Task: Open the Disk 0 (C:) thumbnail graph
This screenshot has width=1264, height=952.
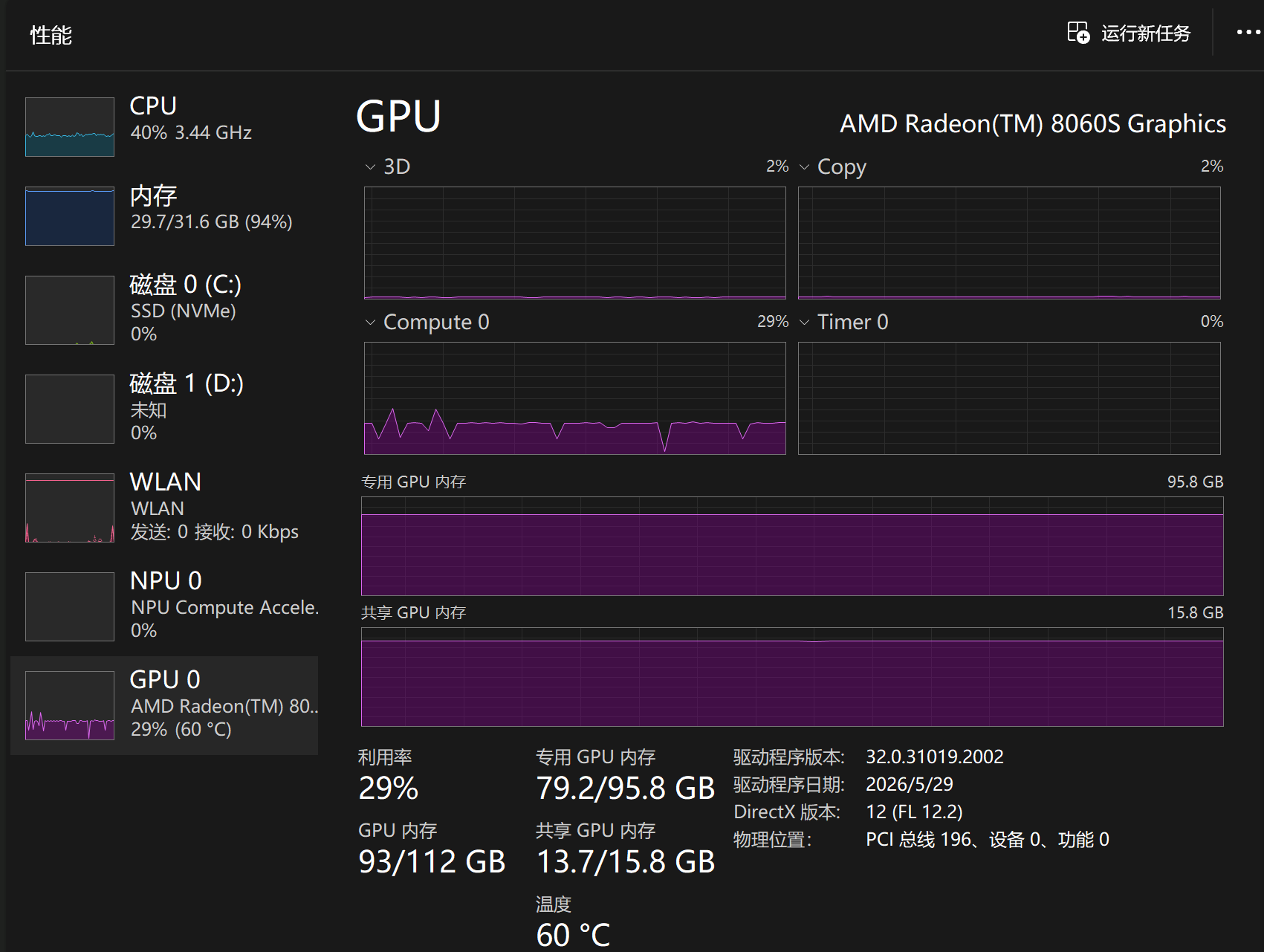Action: coord(70,310)
